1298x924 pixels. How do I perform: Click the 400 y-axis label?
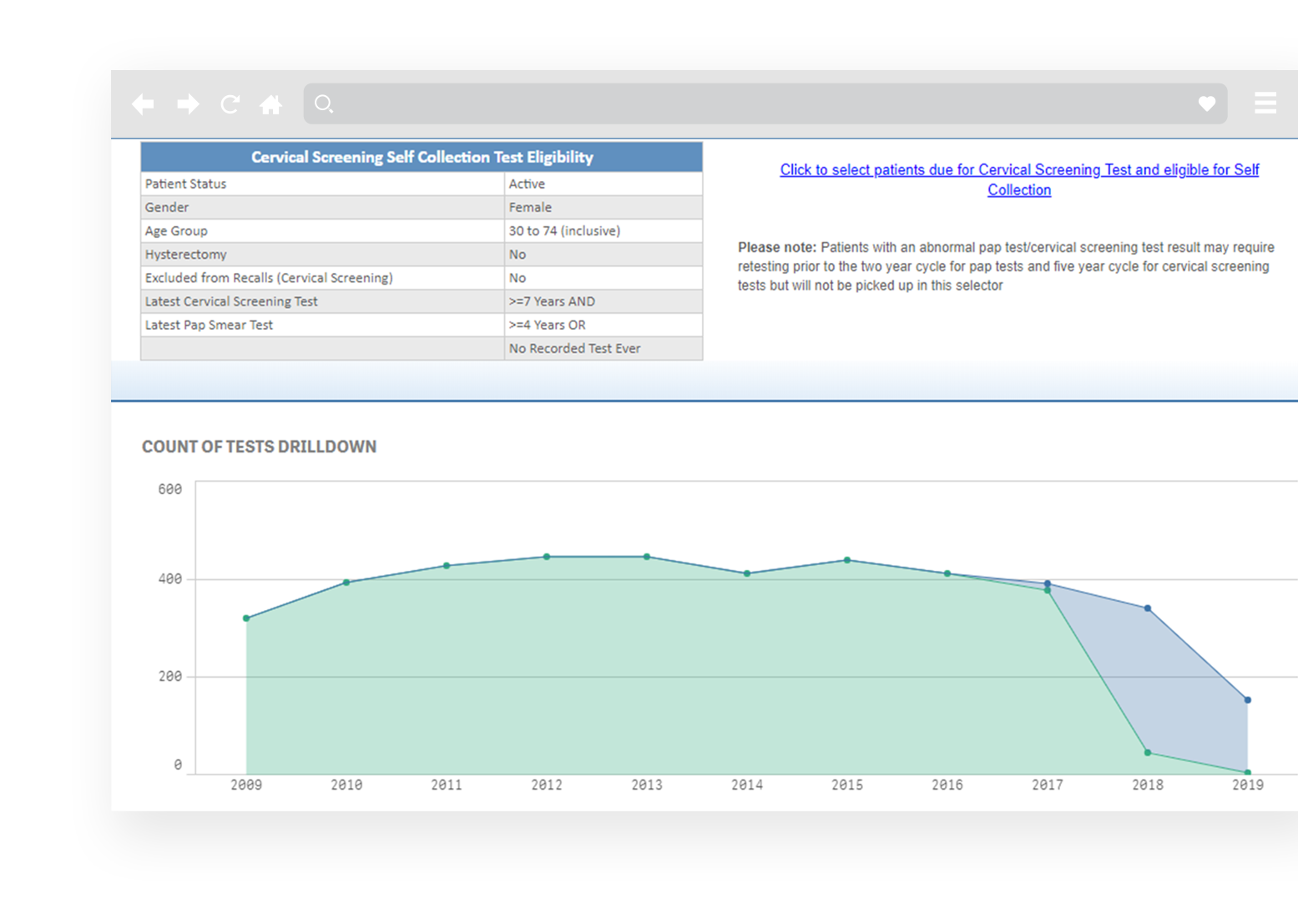point(169,579)
